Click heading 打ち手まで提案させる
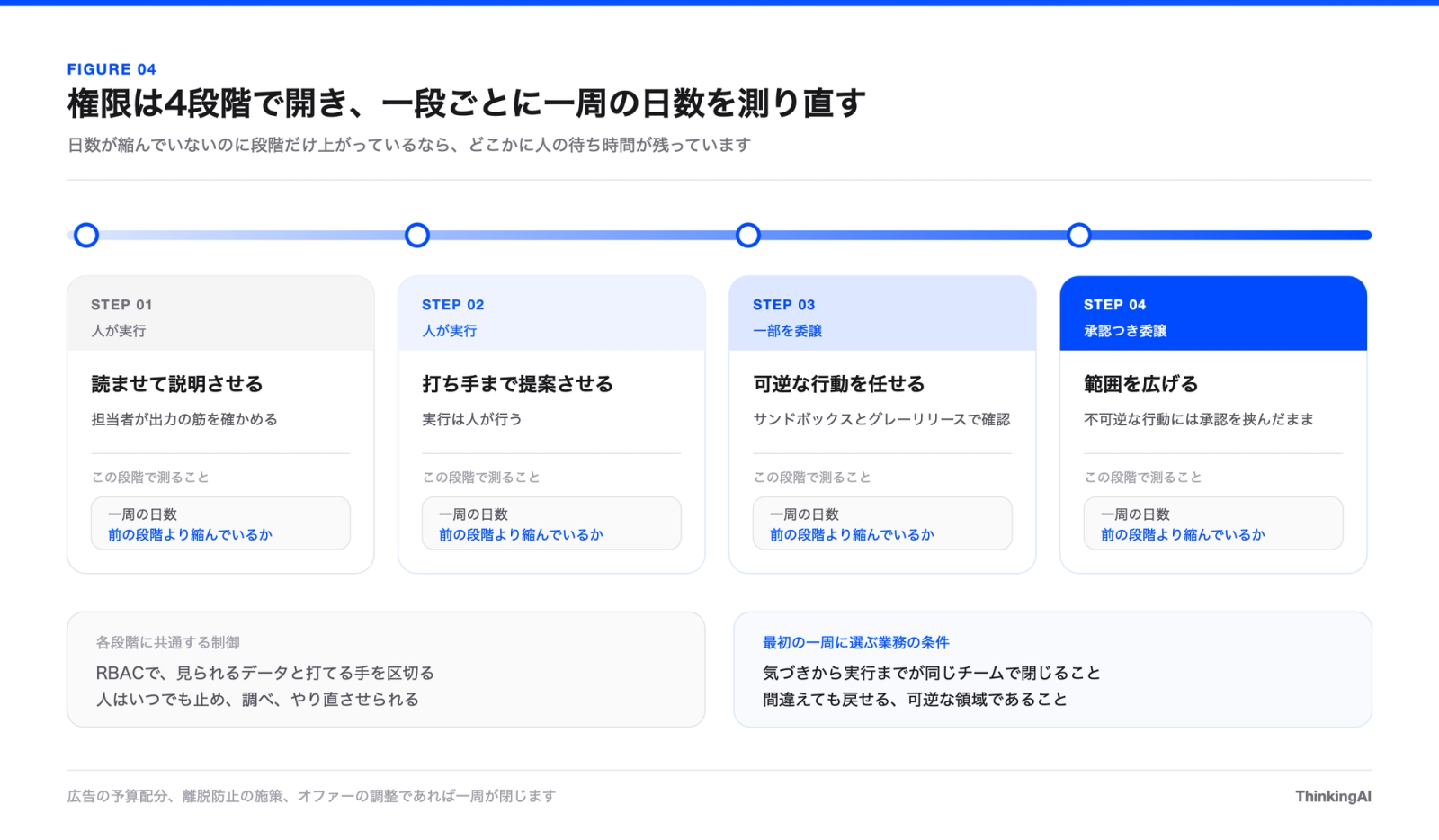The width and height of the screenshot is (1439, 840). tap(517, 384)
